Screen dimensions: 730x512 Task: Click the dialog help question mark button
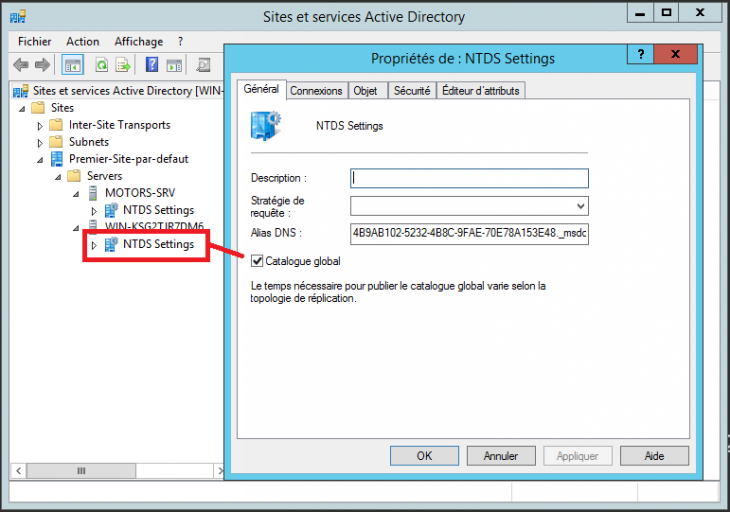641,54
